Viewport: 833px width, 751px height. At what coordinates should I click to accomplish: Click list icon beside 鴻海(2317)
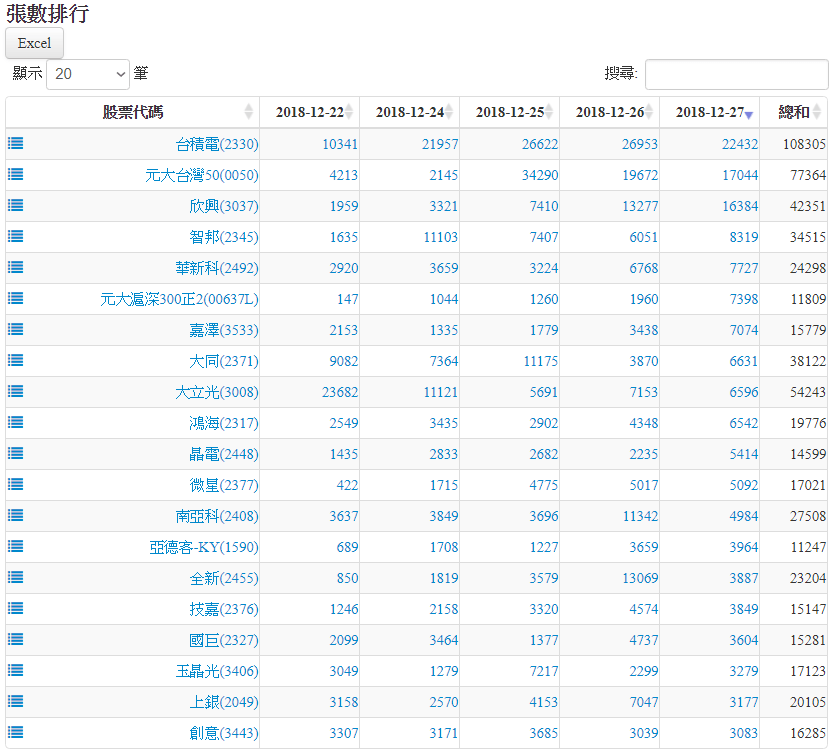(x=16, y=423)
